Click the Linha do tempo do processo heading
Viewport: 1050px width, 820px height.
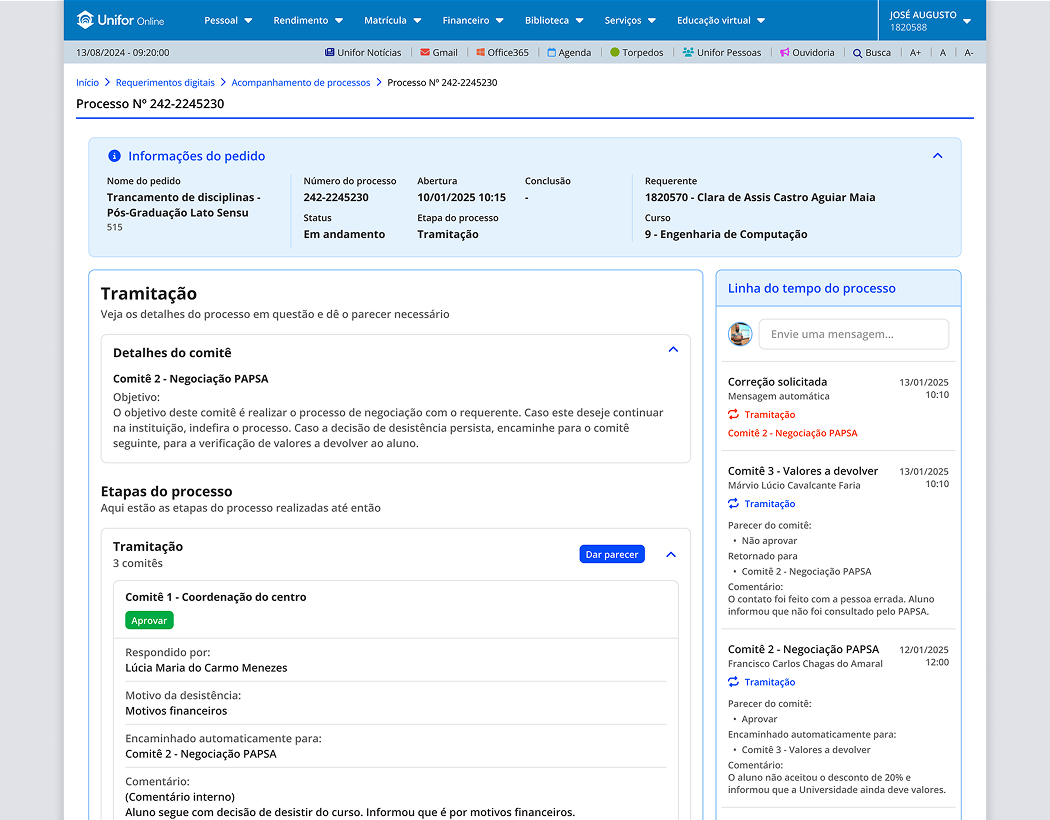tap(812, 289)
